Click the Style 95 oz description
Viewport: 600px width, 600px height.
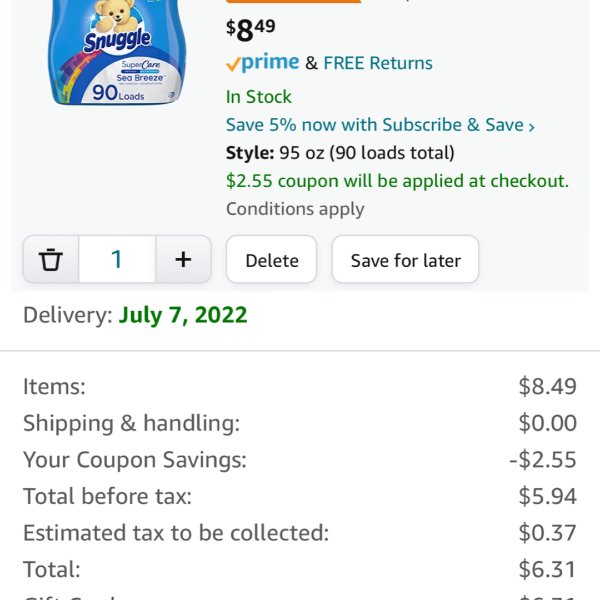point(340,153)
